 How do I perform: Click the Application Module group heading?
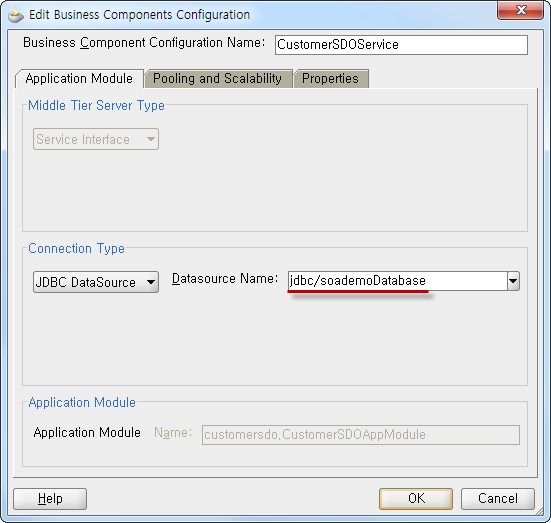pyautogui.click(x=82, y=402)
